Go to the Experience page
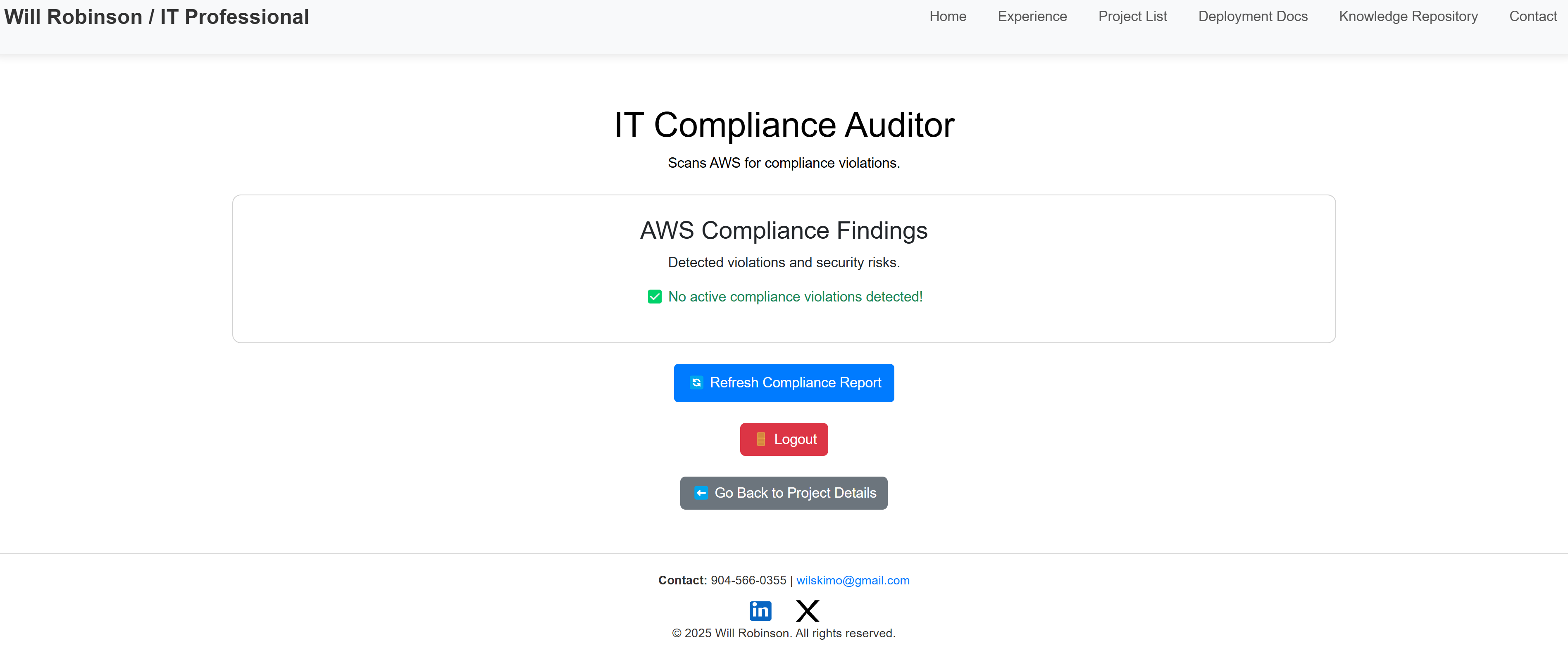 coord(1032,17)
